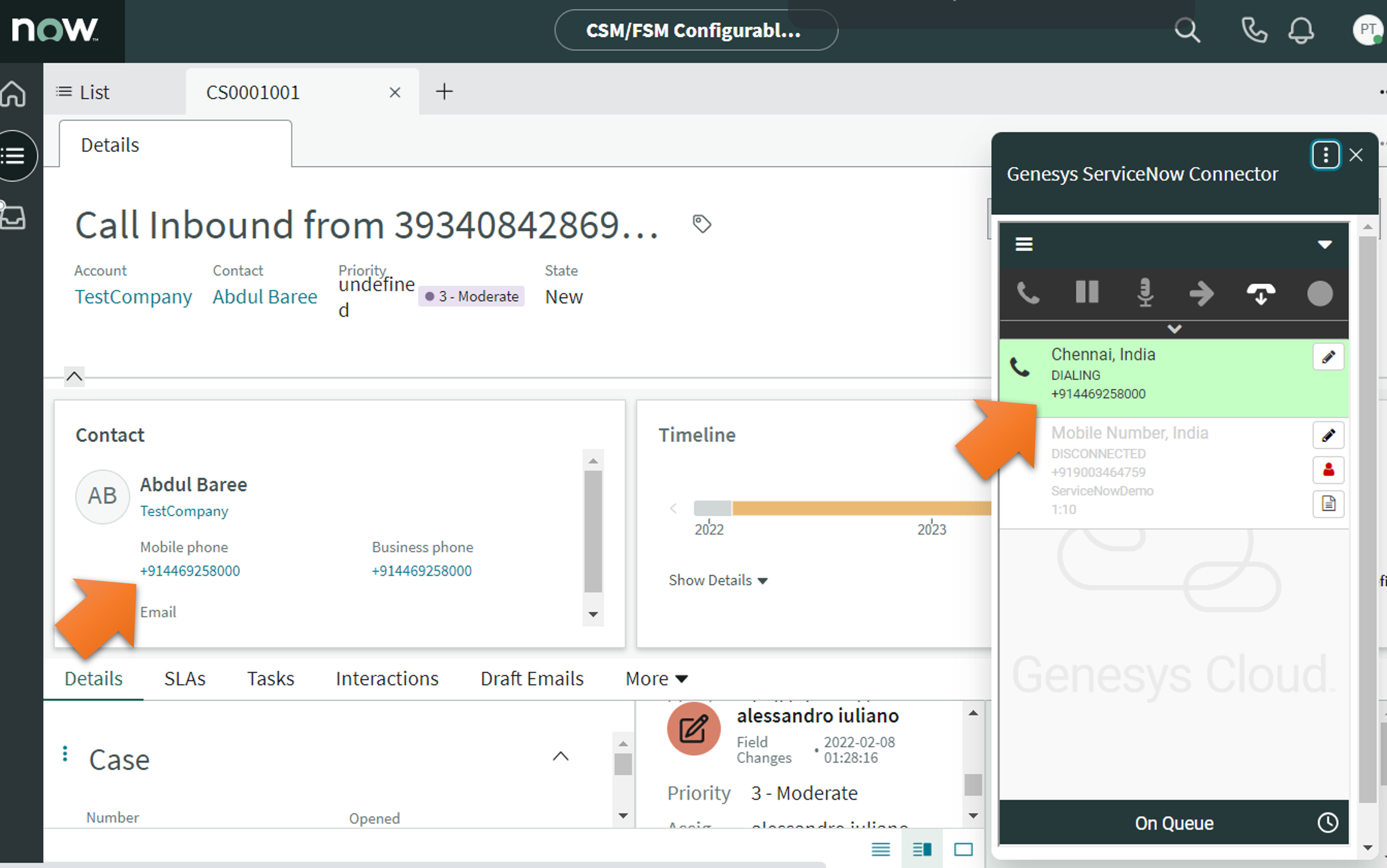The width and height of the screenshot is (1387, 868).
Task: Open the Abdul Baree contact link
Action: 265,297
